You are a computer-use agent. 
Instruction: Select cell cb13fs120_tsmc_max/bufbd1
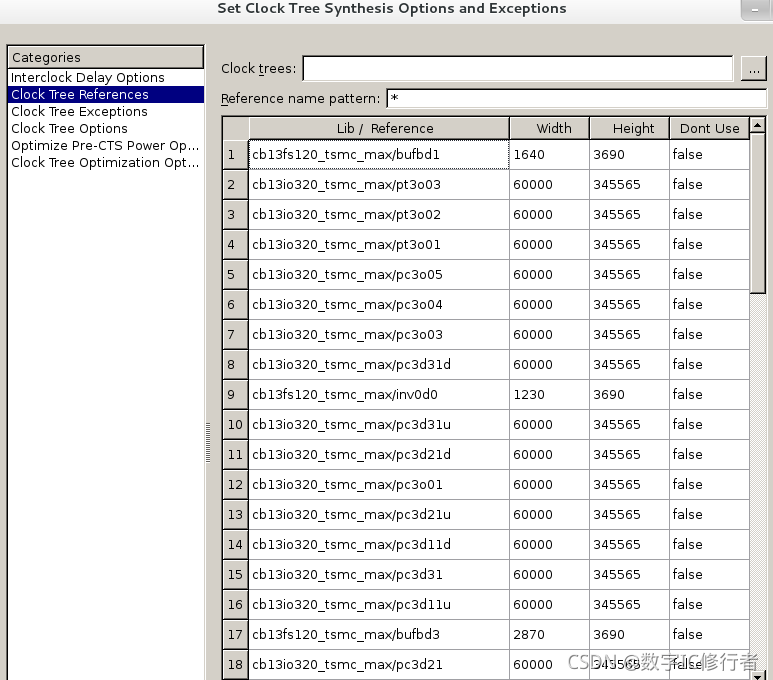(x=379, y=154)
